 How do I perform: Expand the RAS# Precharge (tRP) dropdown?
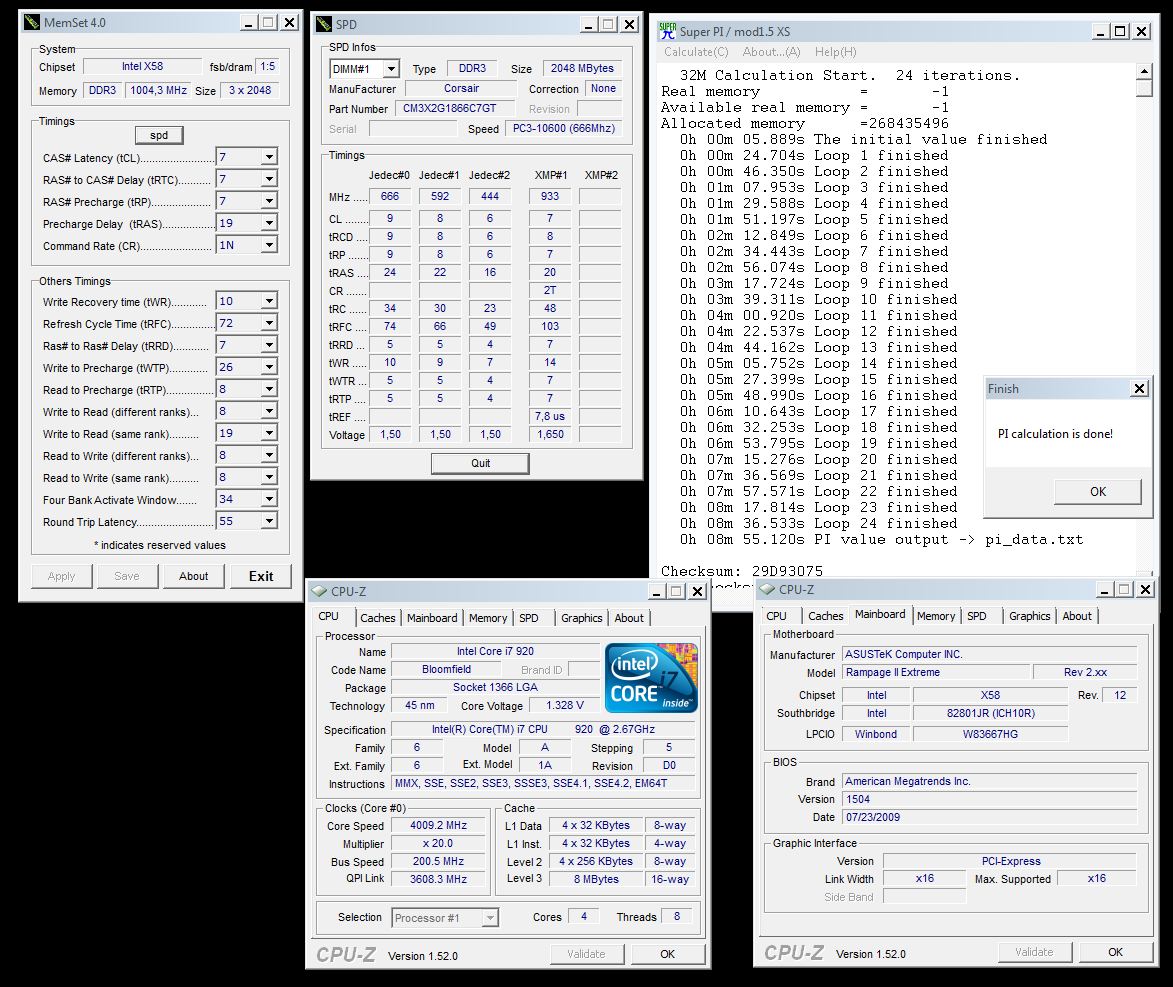point(269,201)
